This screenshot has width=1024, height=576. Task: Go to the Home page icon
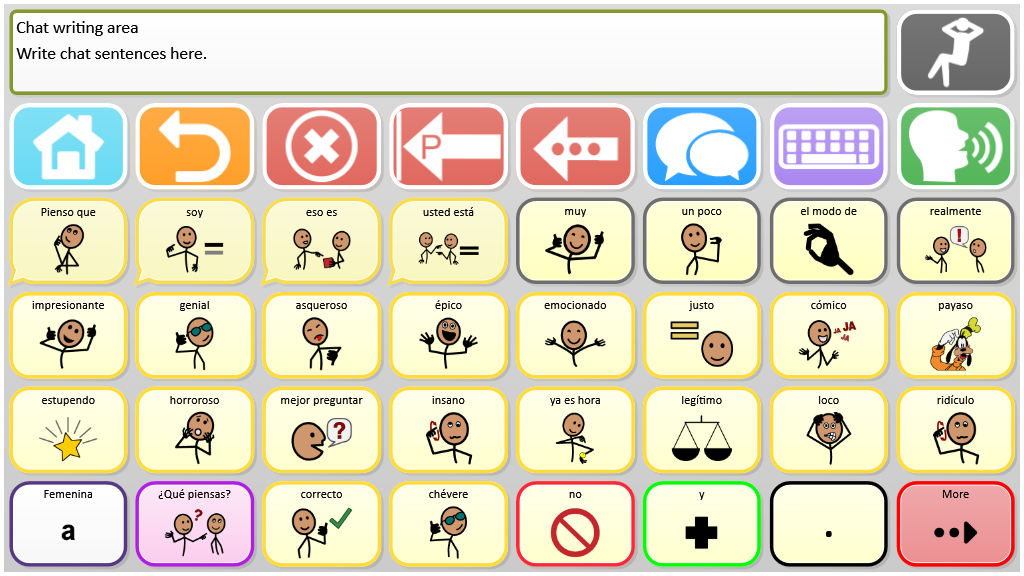pyautogui.click(x=68, y=146)
